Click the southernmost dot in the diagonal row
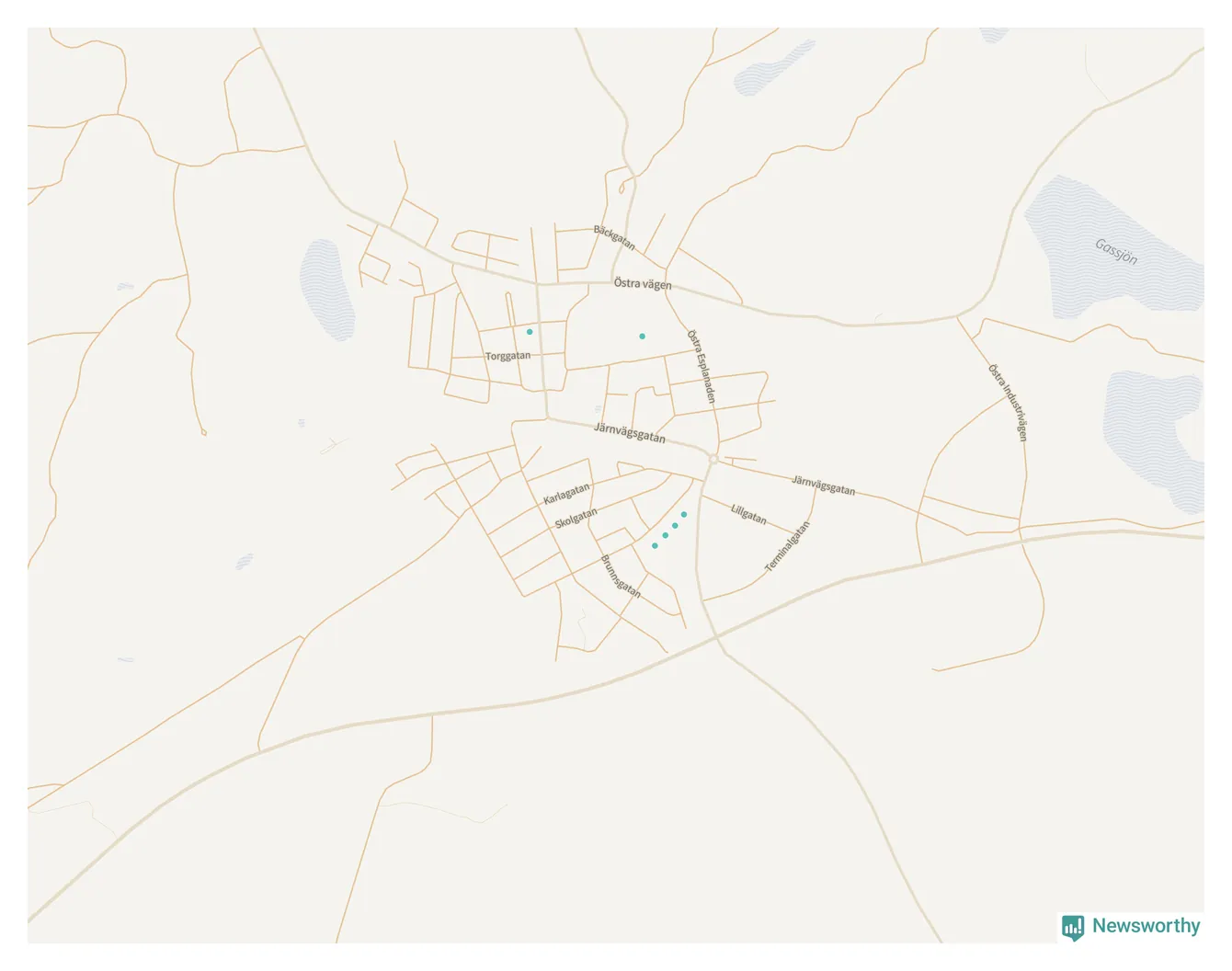The width and height of the screenshot is (1232, 971). tap(655, 546)
